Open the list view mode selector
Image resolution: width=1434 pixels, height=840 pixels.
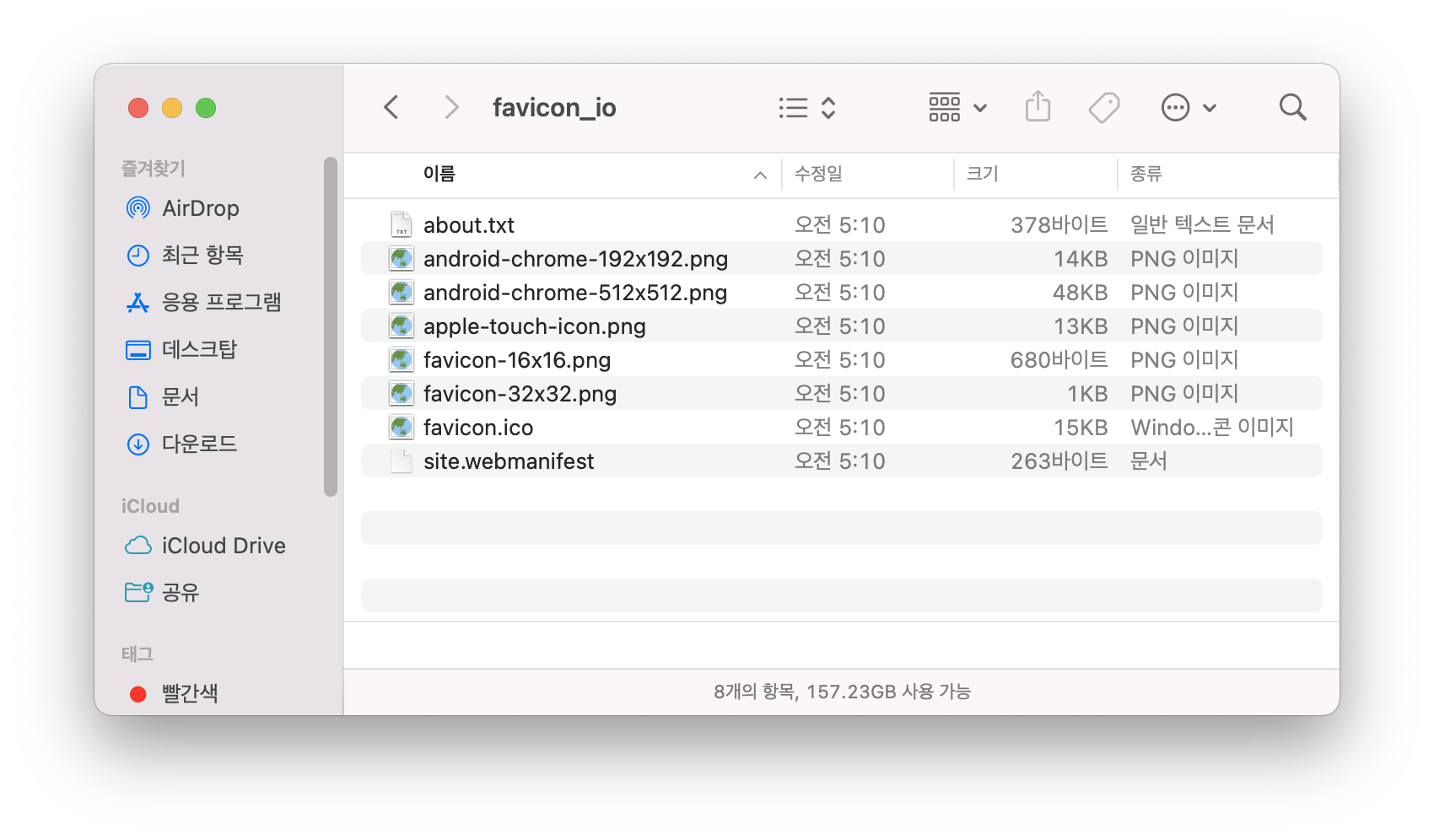[x=806, y=107]
